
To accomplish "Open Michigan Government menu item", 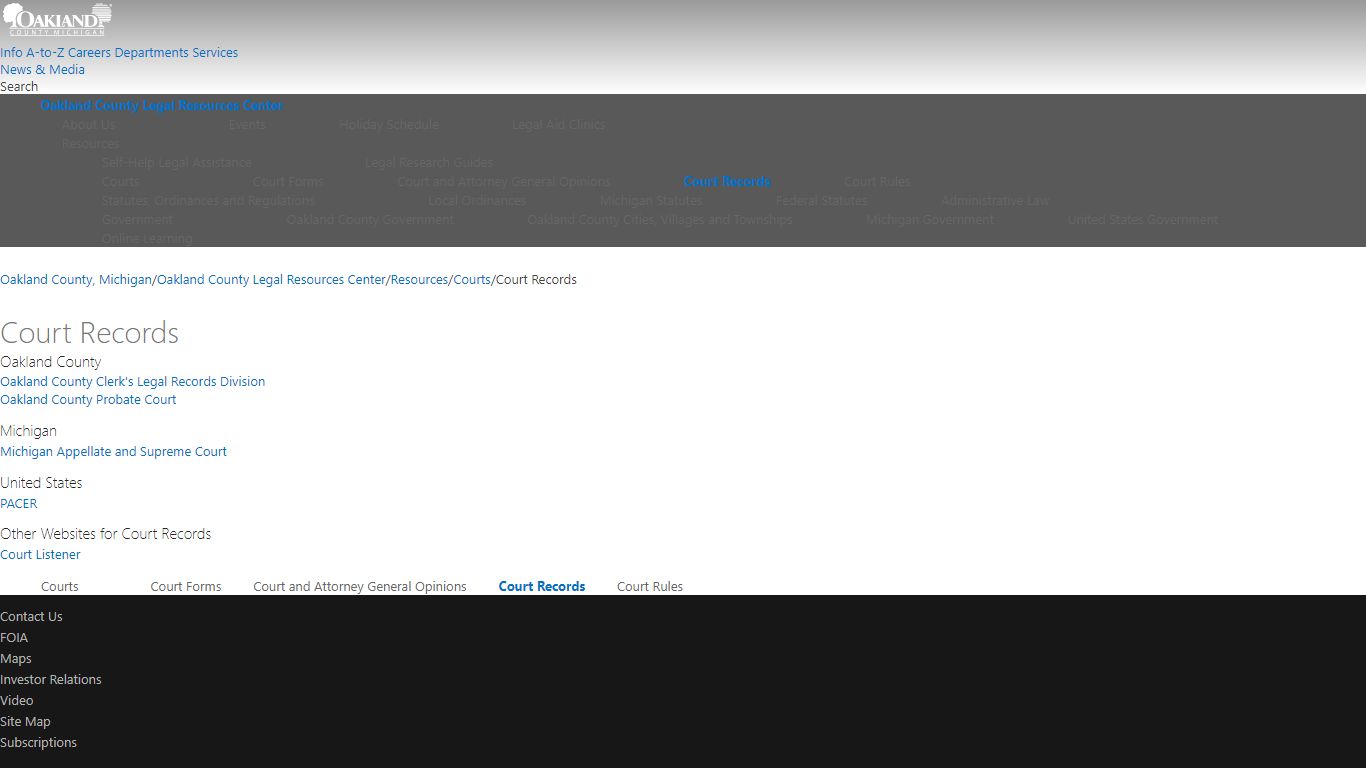I will pyautogui.click(x=930, y=220).
